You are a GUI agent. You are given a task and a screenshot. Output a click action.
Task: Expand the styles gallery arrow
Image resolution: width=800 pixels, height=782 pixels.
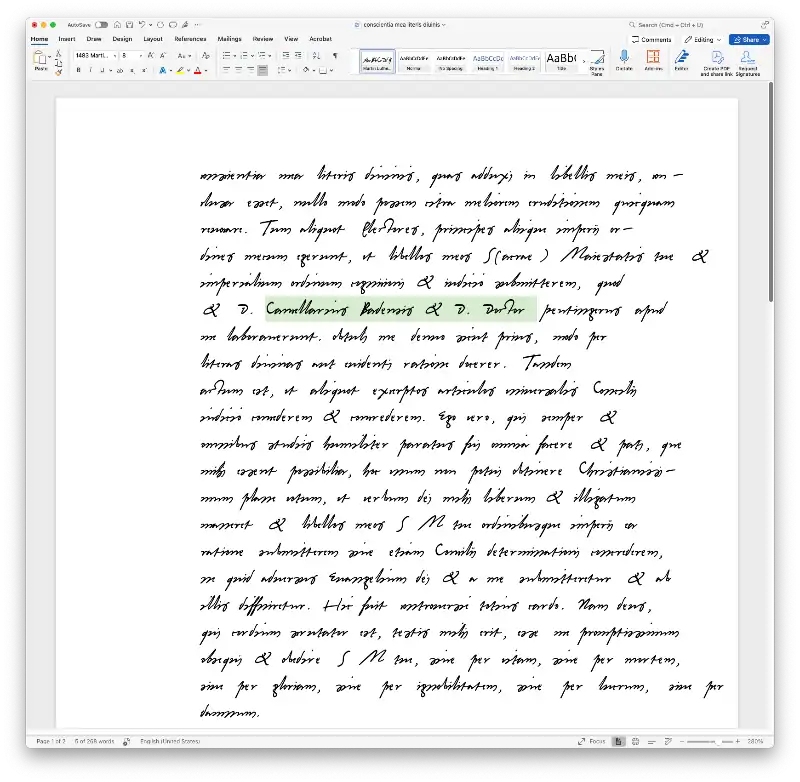coord(584,61)
